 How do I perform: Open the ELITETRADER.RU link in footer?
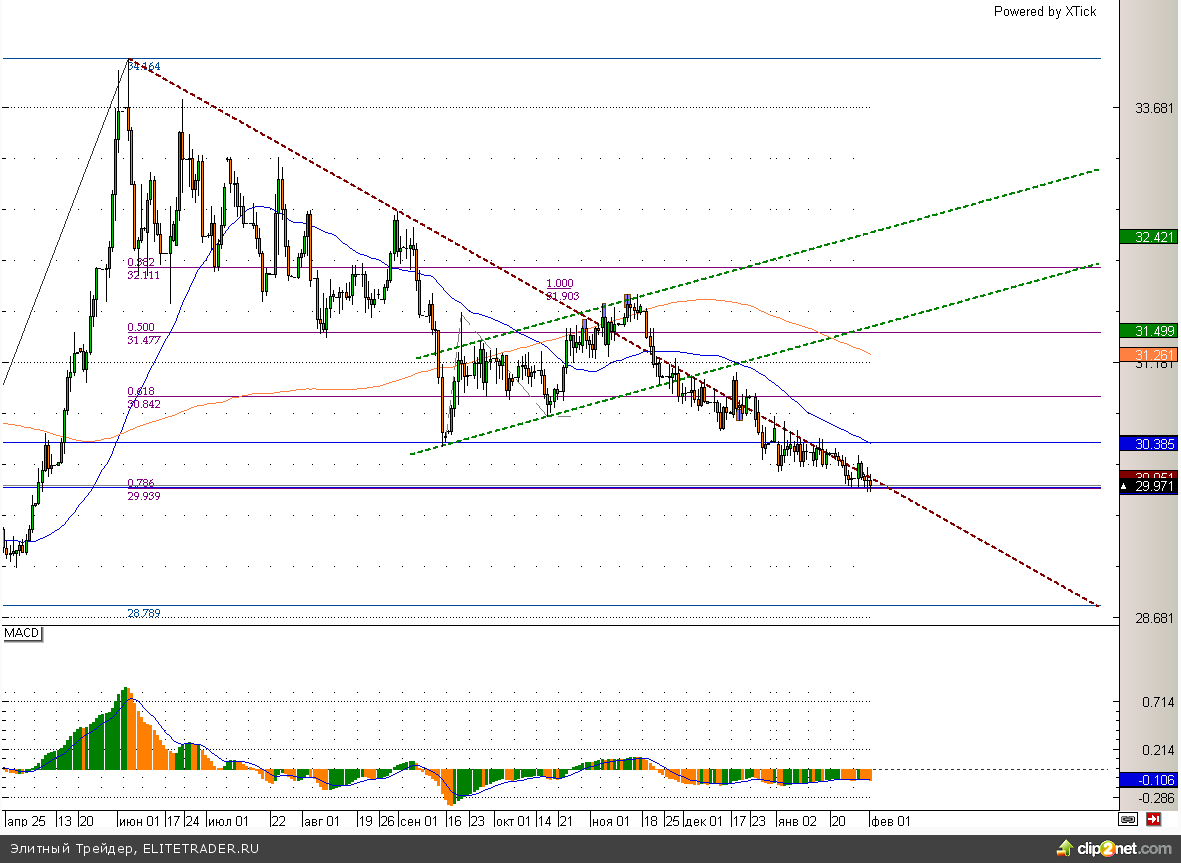202,849
